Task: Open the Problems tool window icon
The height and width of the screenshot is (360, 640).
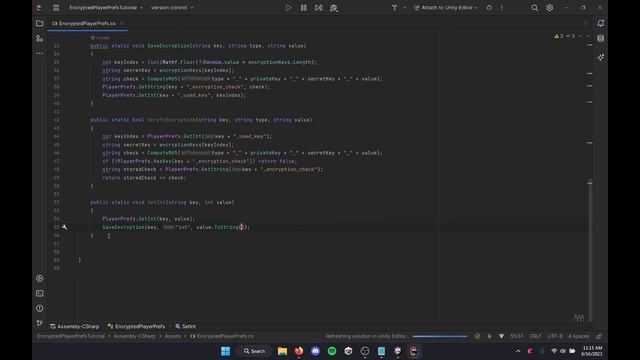Action: point(40,309)
